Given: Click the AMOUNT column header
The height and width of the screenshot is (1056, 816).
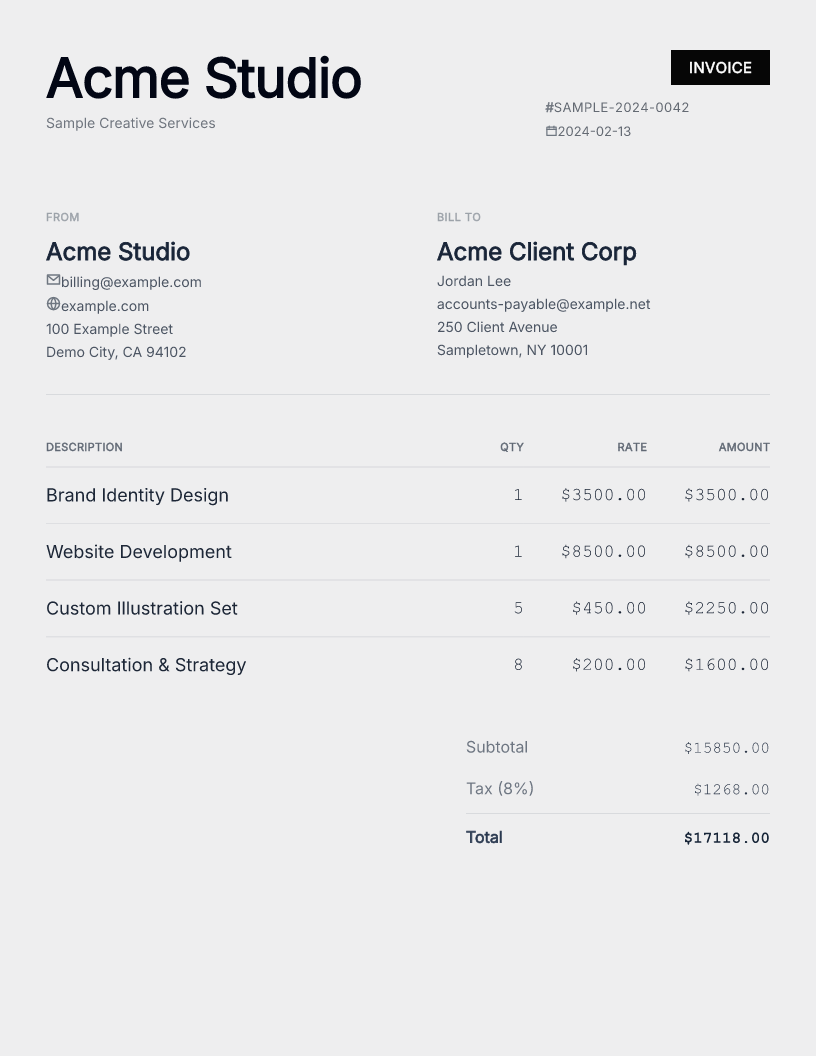Looking at the screenshot, I should [744, 447].
